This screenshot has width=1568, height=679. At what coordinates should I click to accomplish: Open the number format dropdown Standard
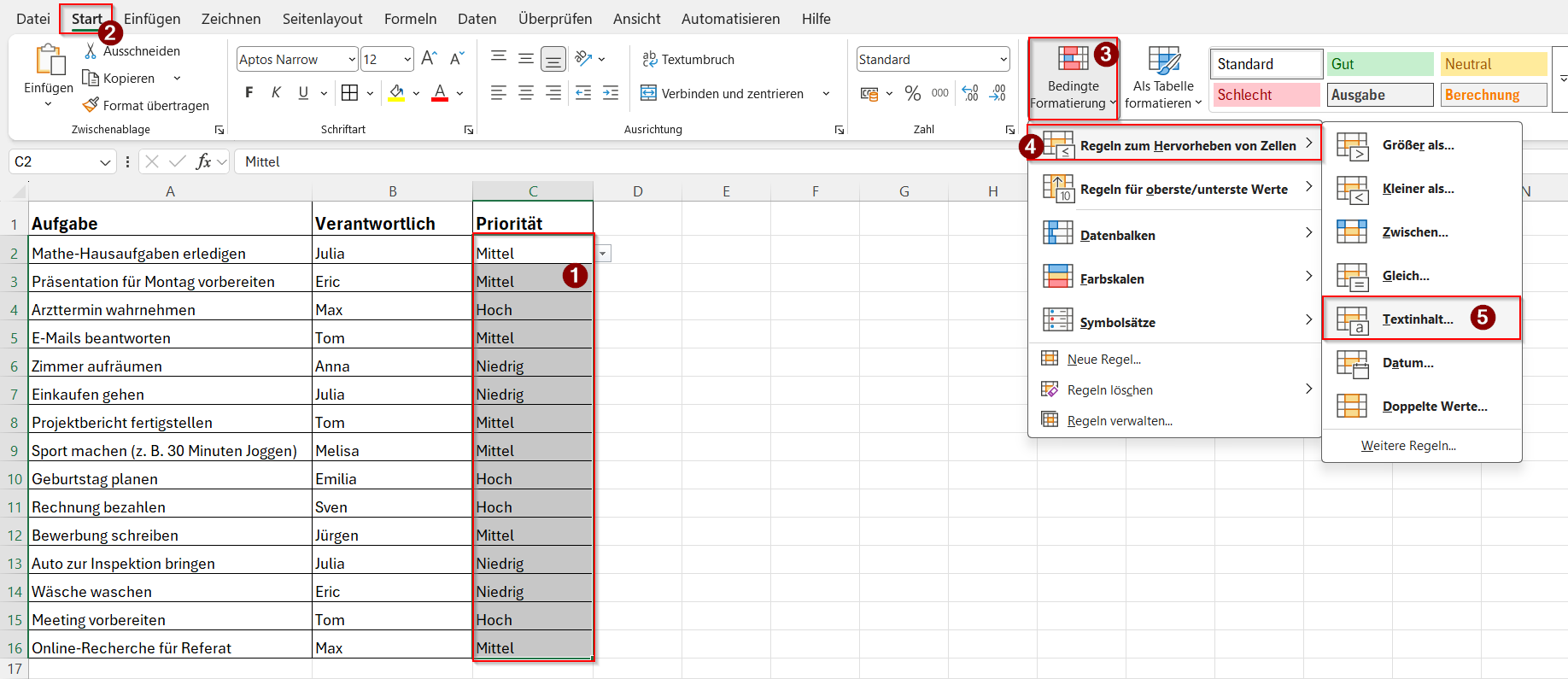[x=1003, y=59]
